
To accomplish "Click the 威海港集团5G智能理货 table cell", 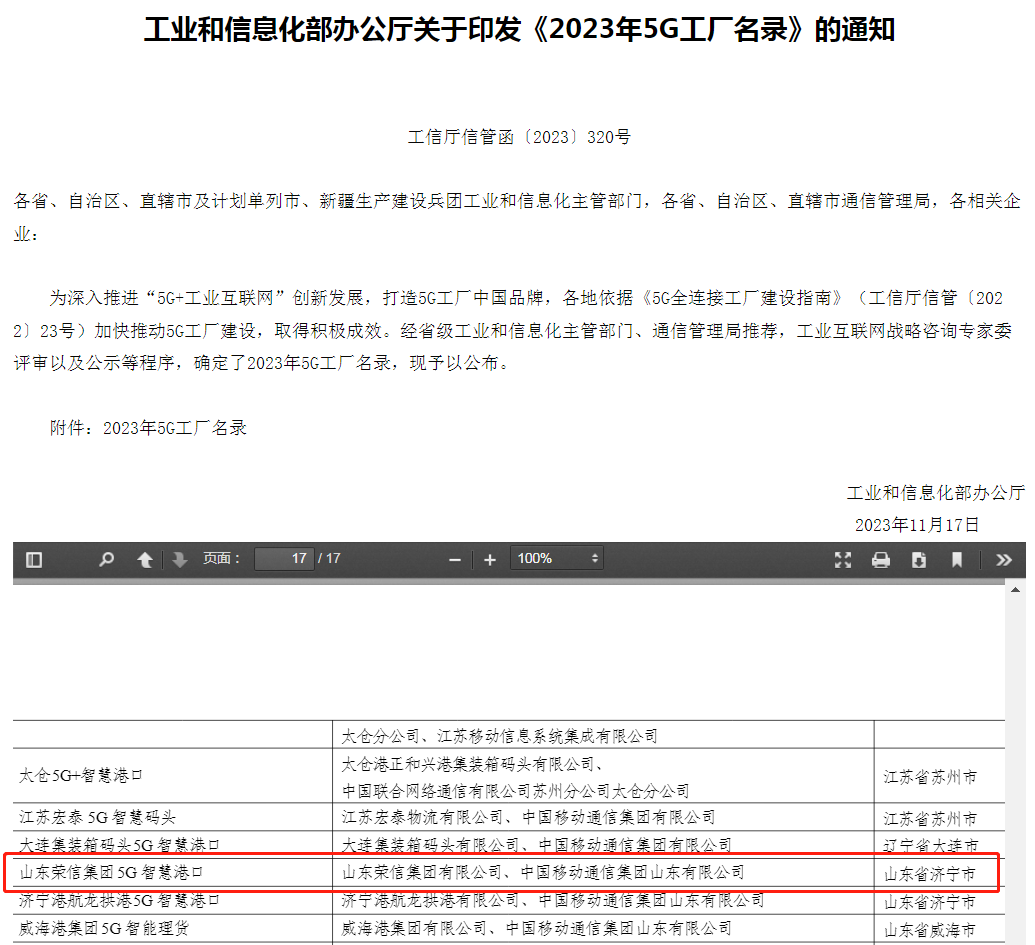I will pyautogui.click(x=104, y=929).
